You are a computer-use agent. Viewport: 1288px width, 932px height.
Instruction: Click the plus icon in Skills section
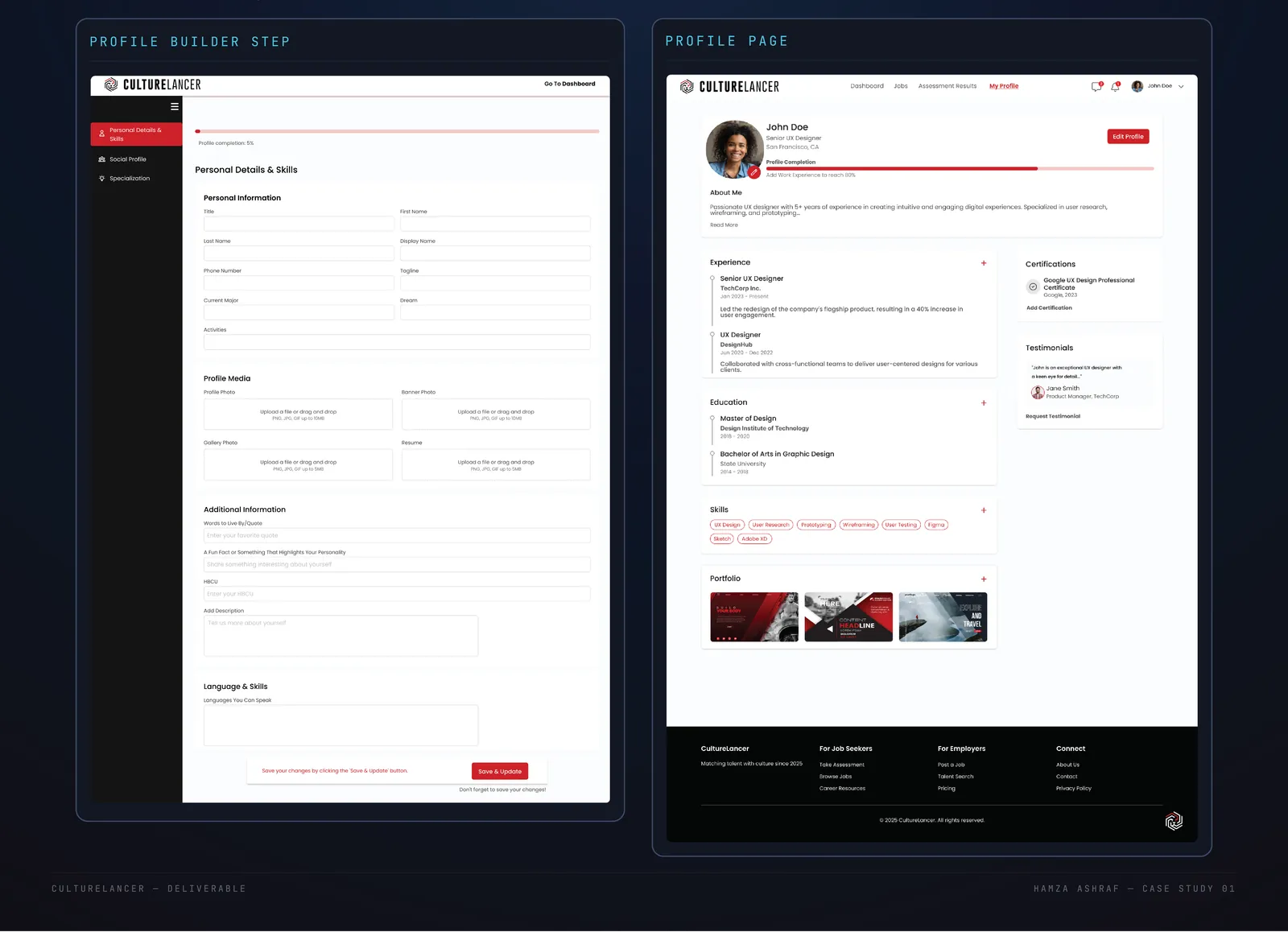pyautogui.click(x=984, y=510)
